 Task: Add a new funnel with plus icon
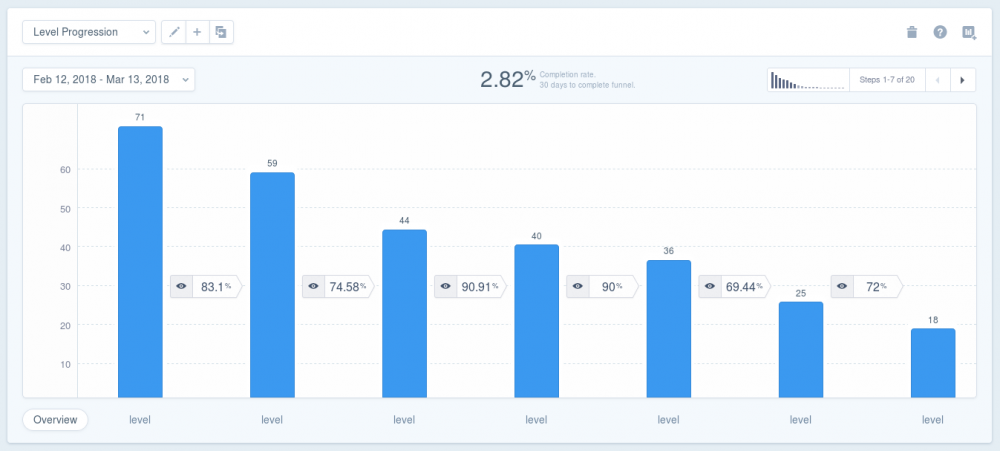[x=197, y=32]
